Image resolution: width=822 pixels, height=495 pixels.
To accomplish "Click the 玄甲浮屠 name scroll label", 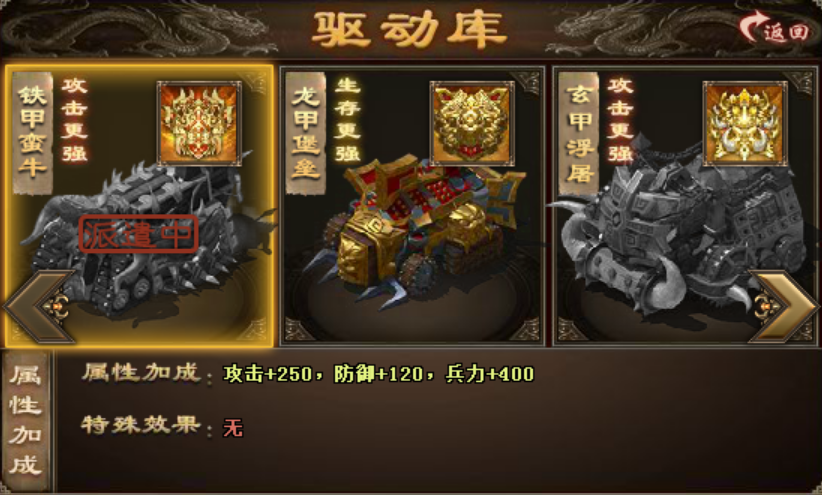I will point(579,133).
